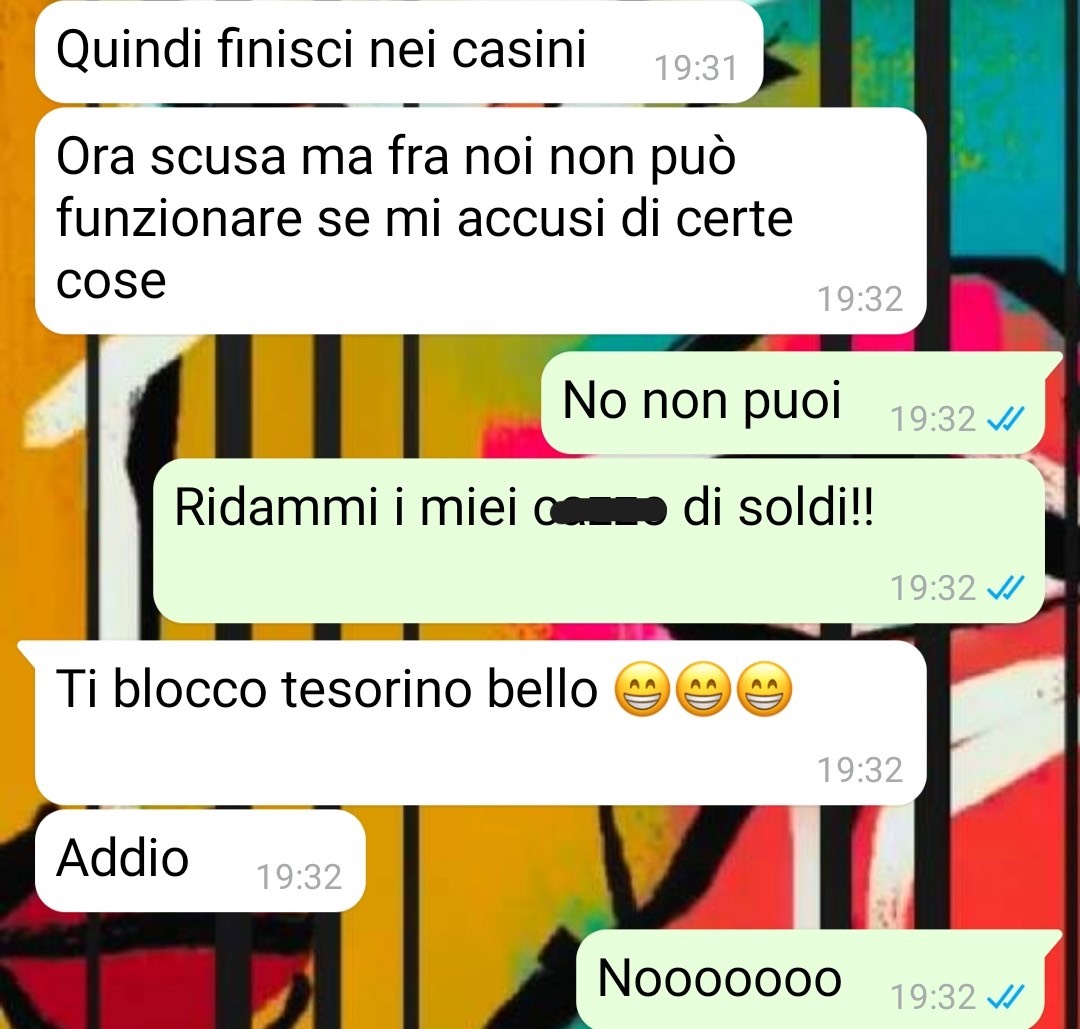Click timestamp on 'Ti blocco' message
The height and width of the screenshot is (1029, 1080).
pyautogui.click(x=860, y=770)
